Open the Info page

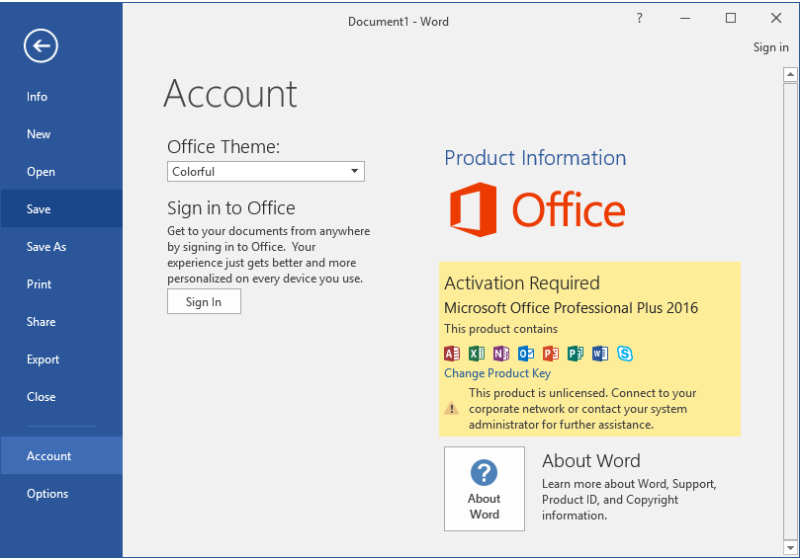pyautogui.click(x=61, y=97)
